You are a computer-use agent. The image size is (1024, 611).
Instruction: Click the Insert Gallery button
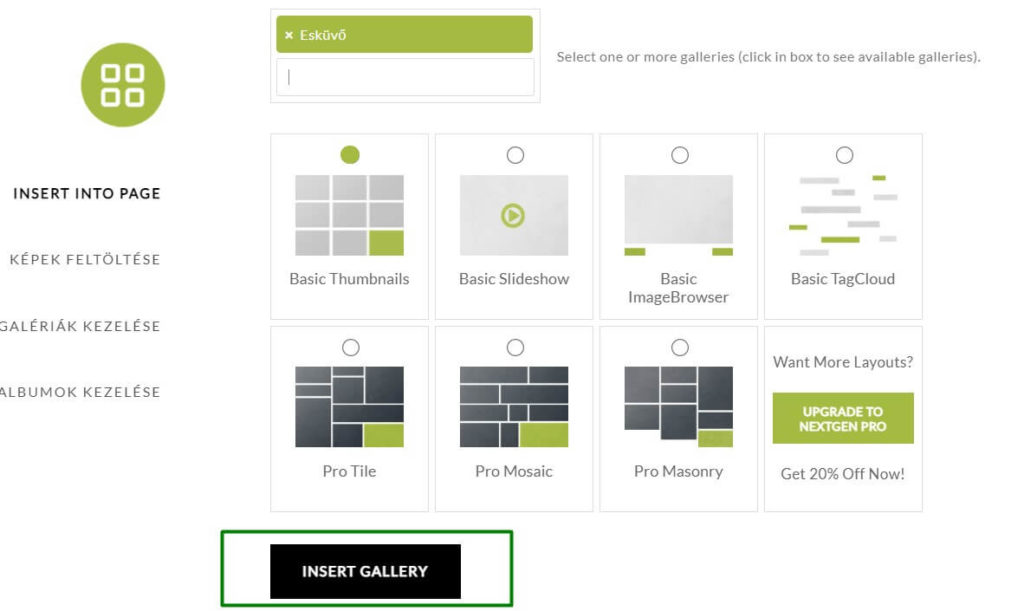pos(366,571)
